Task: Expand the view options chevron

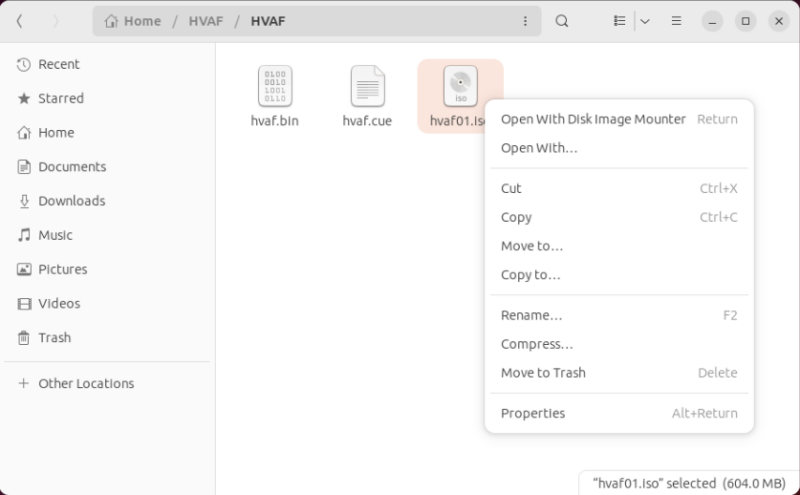Action: [x=645, y=21]
